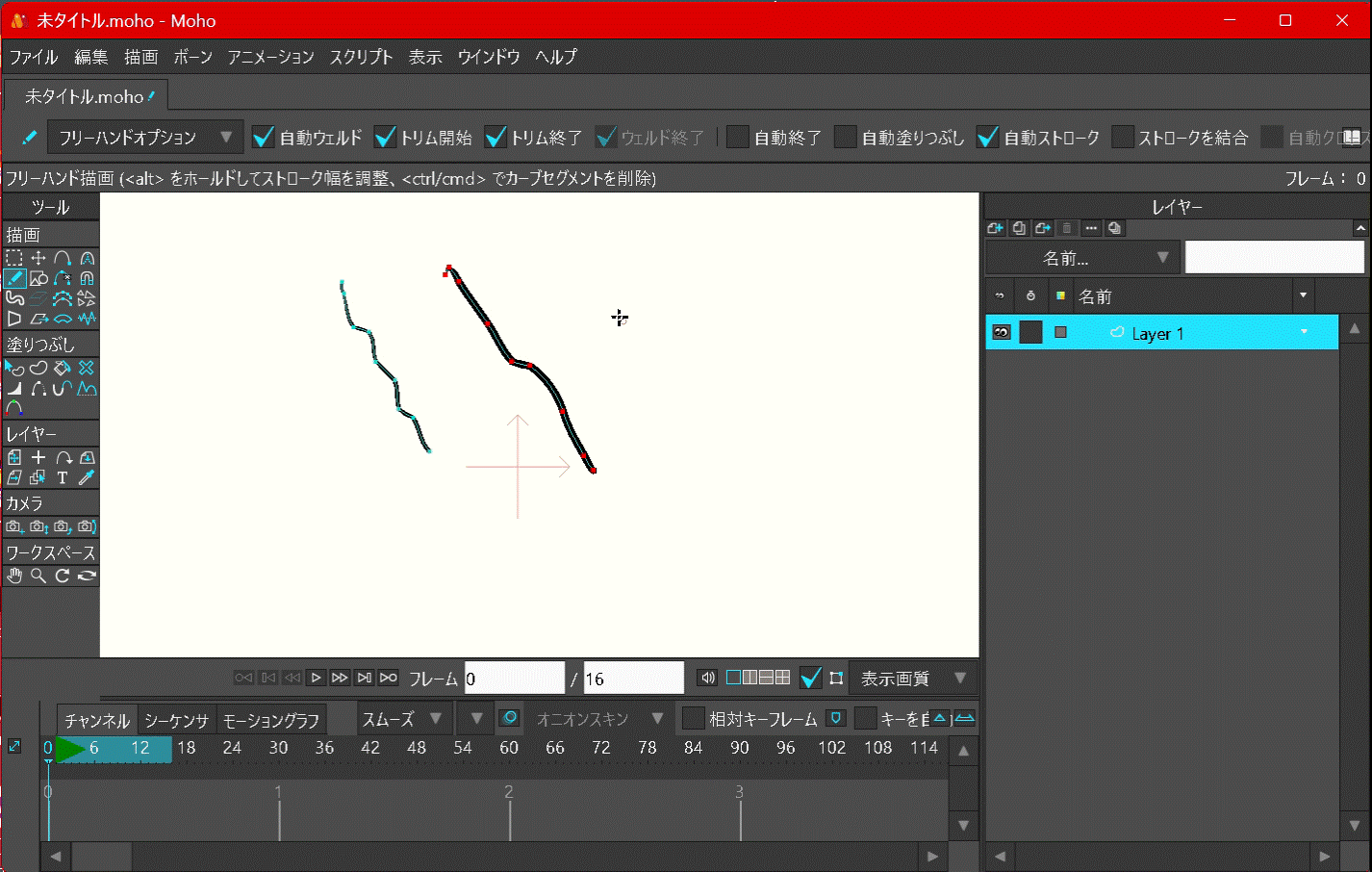Image resolution: width=1372 pixels, height=872 pixels.
Task: Select the Zoom magnifier workspace tool
Action: (x=38, y=576)
